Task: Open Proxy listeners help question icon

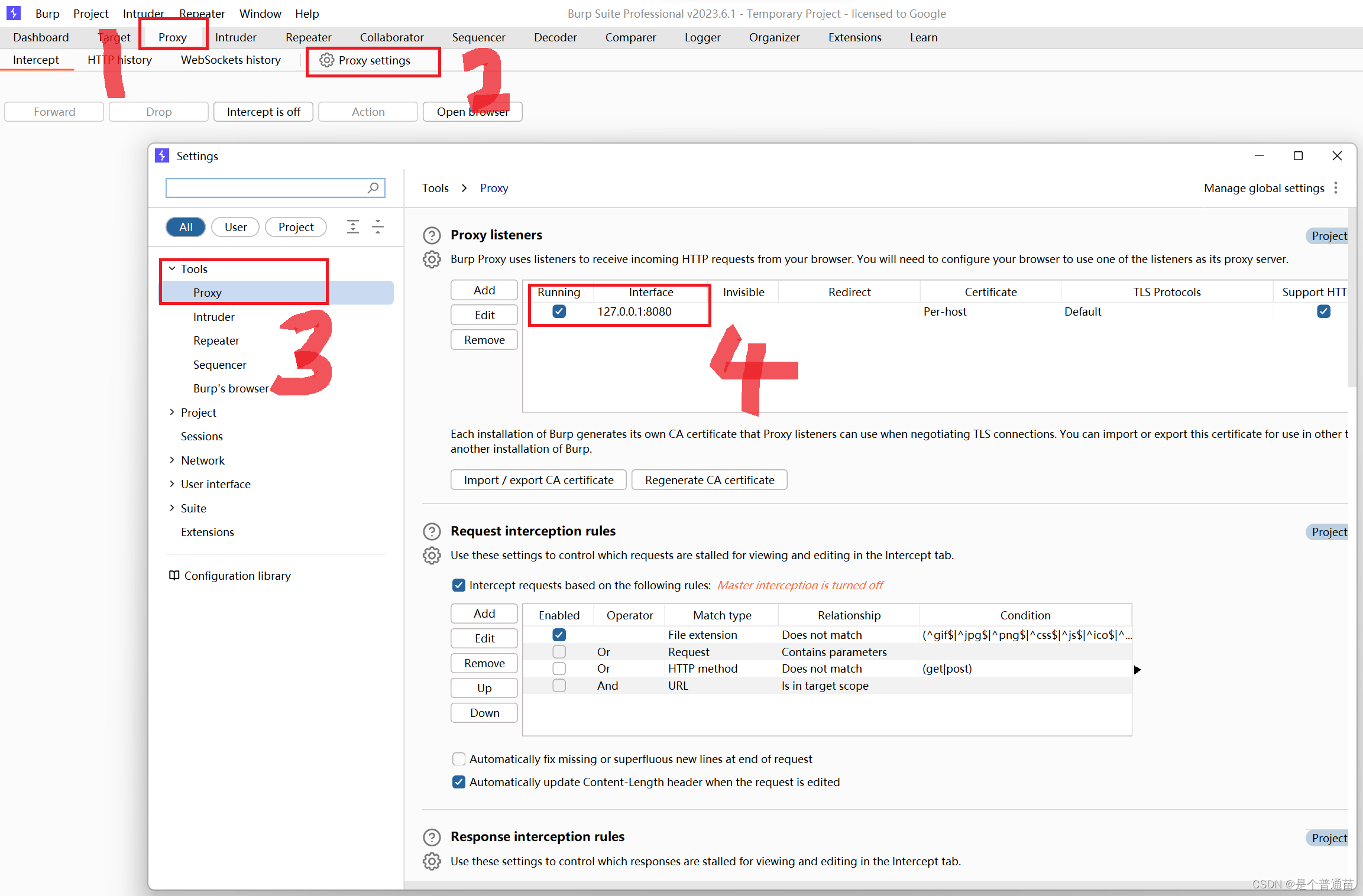Action: 432,235
